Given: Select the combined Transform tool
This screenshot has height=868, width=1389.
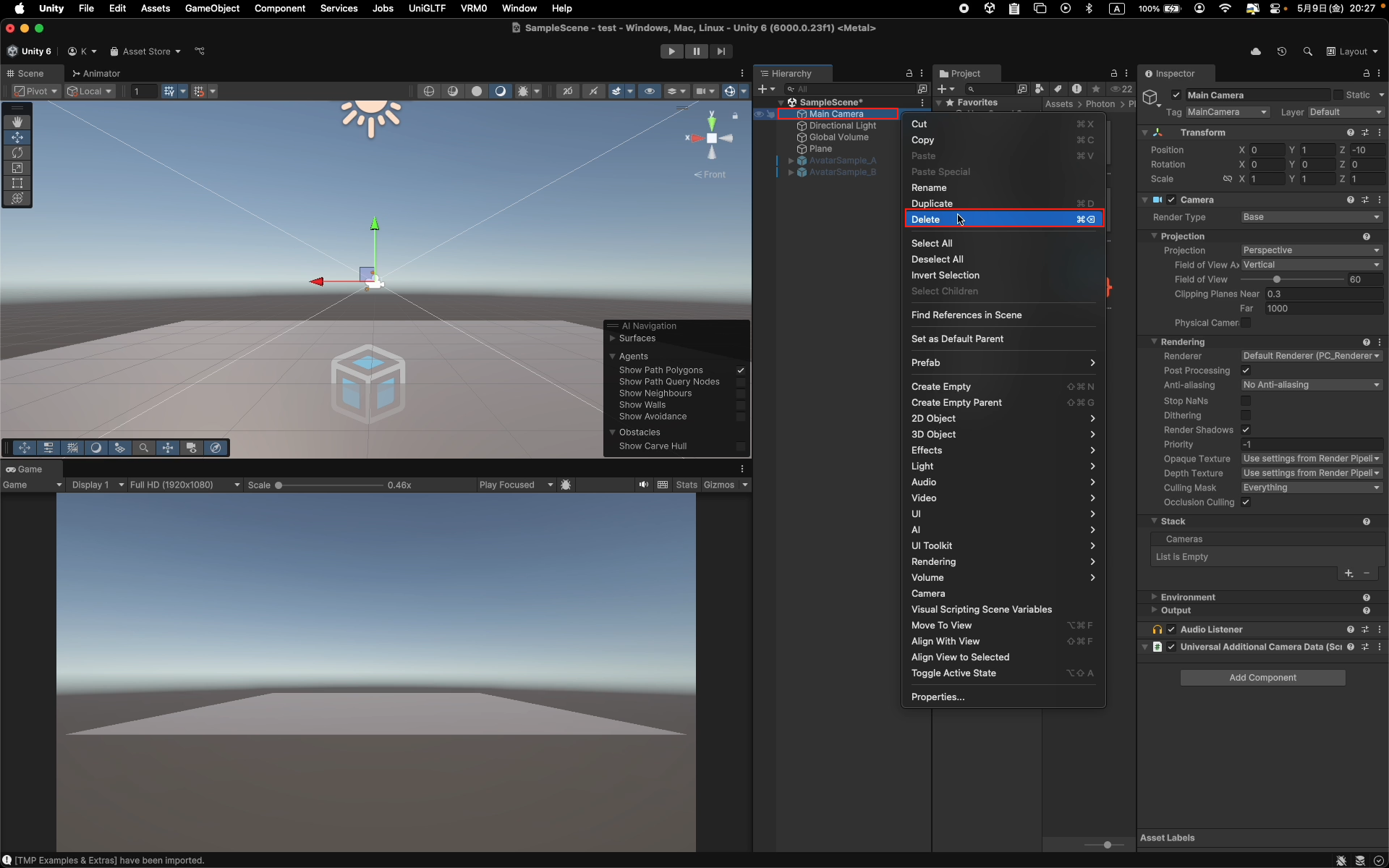Looking at the screenshot, I should (x=17, y=198).
